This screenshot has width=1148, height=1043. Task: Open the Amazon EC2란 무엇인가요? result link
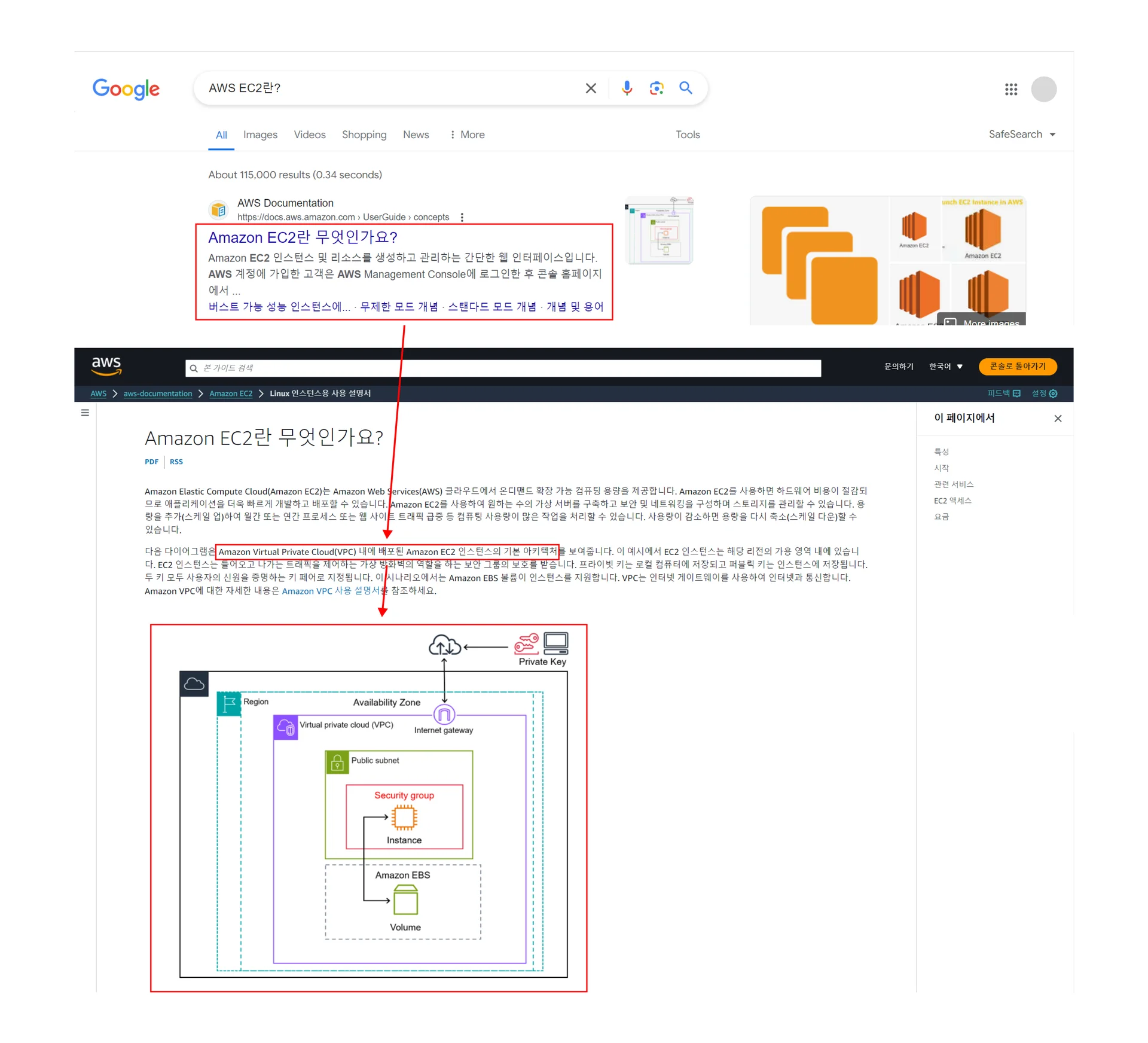303,237
